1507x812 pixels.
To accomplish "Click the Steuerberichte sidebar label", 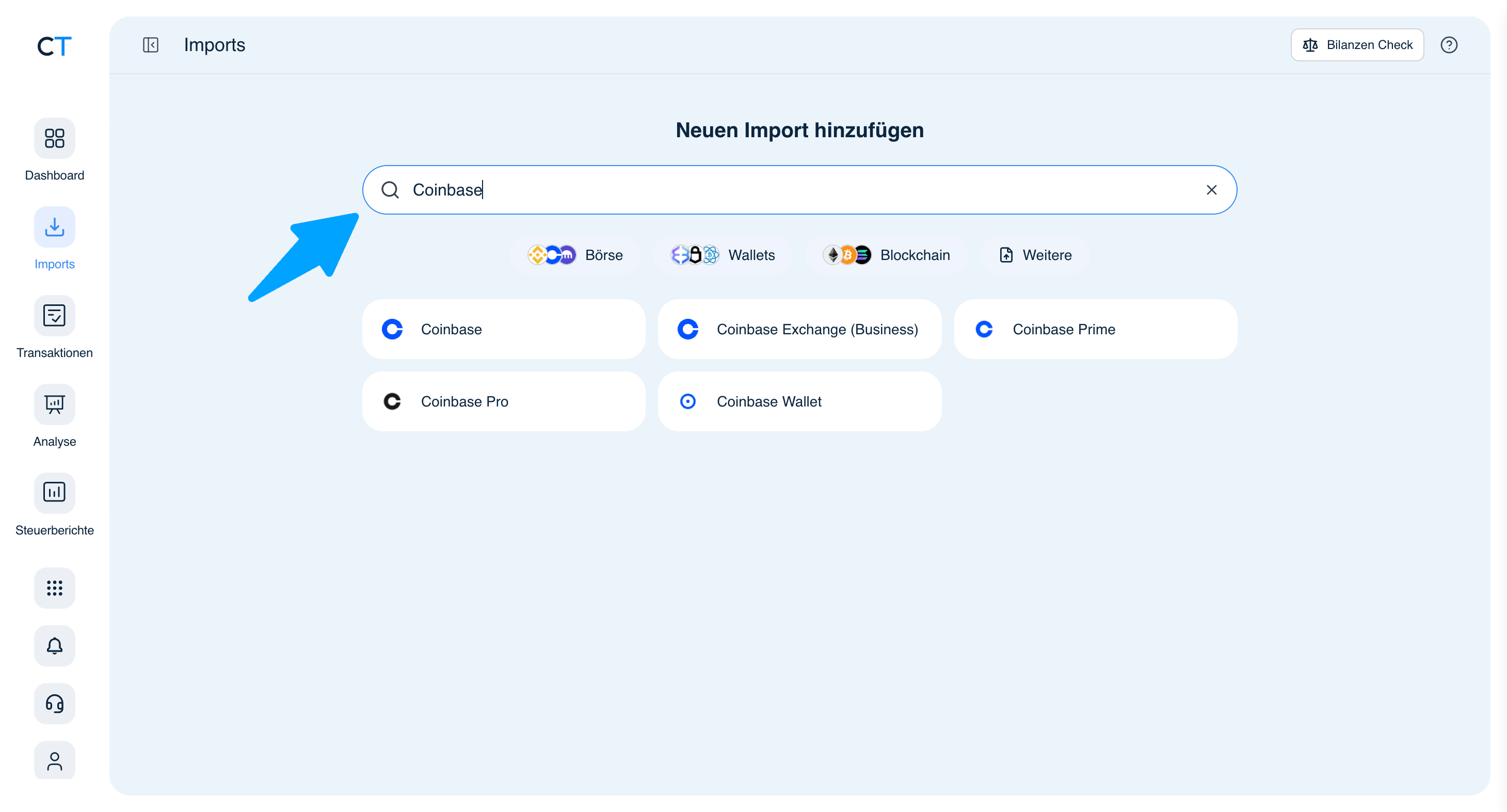I will 54,530.
